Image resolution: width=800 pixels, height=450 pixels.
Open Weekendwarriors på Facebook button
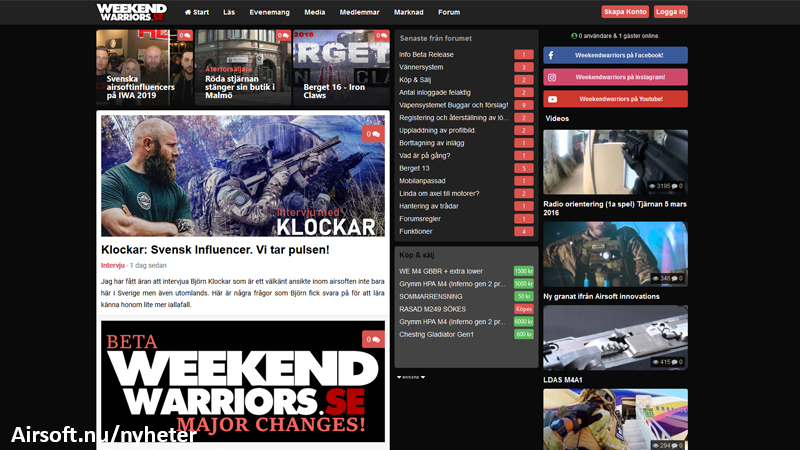[x=615, y=55]
